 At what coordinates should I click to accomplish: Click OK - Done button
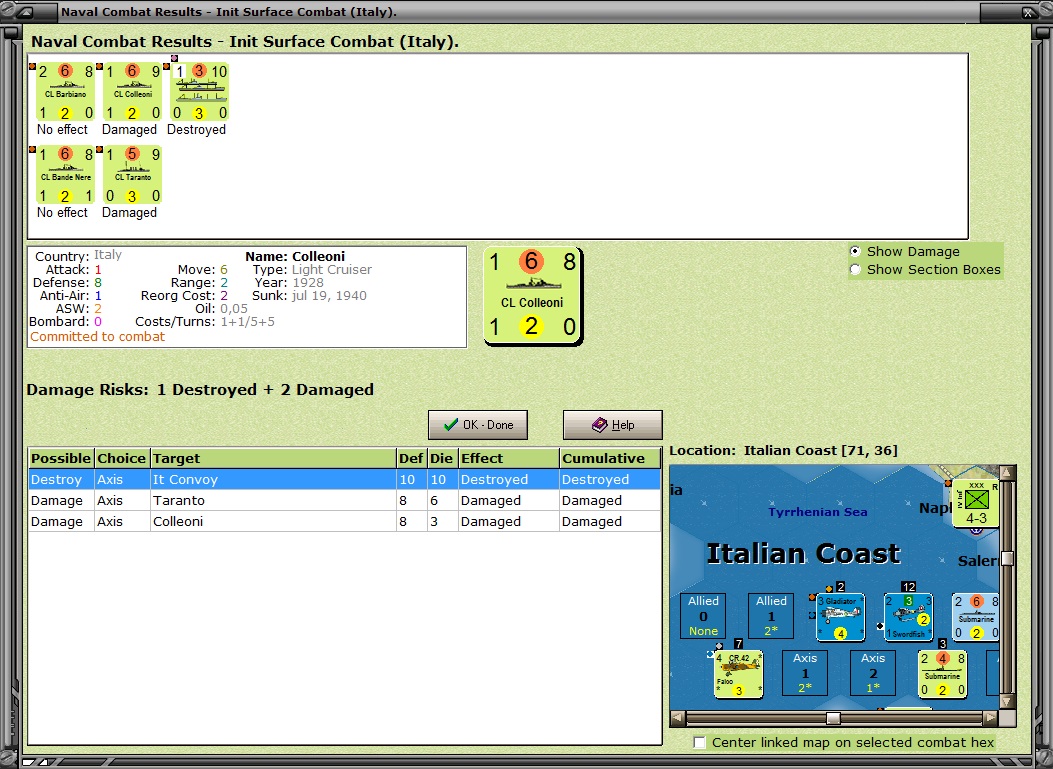tap(477, 425)
